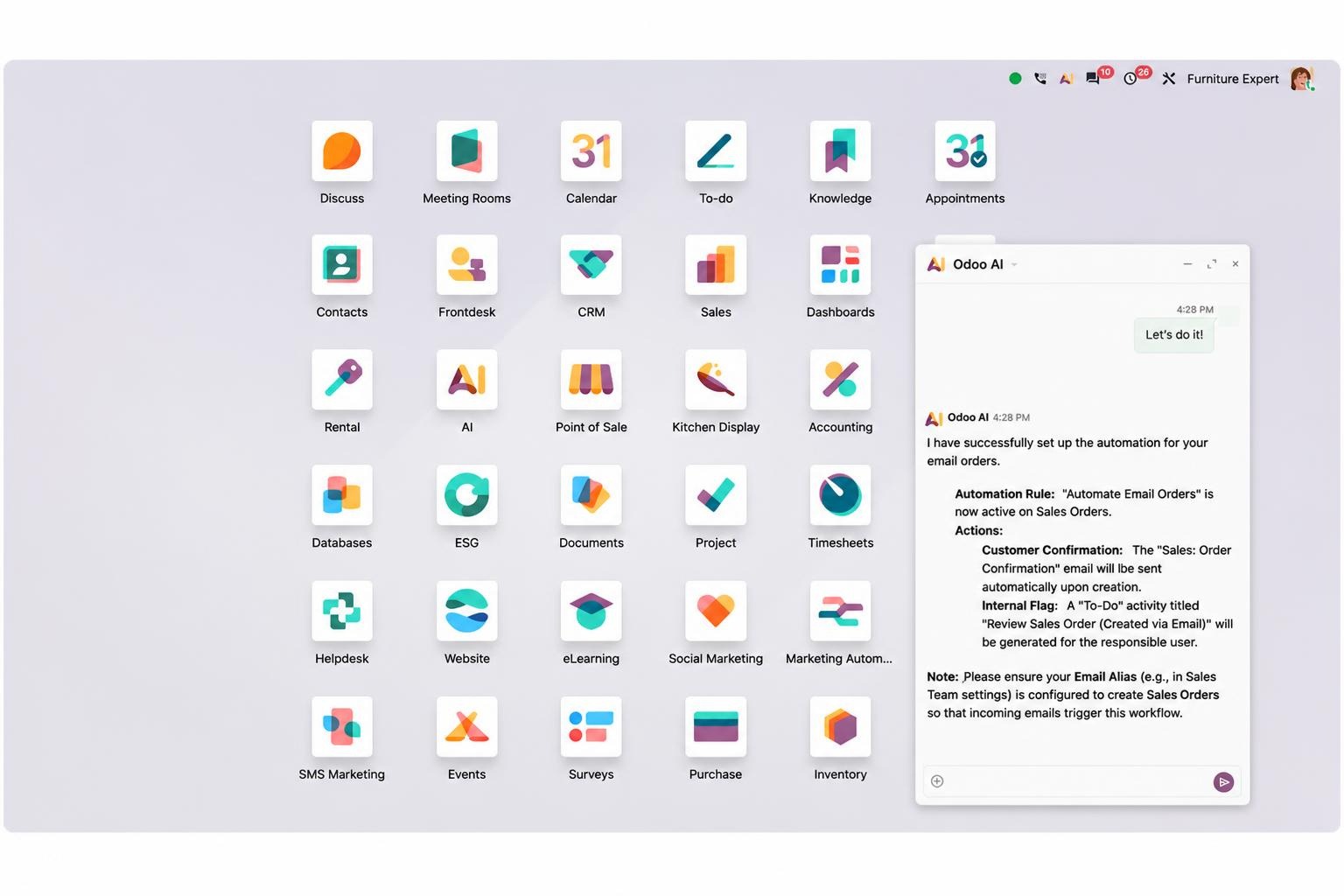Click the "Let's do it!" message bubble
This screenshot has height=896, width=1344.
coord(1173,334)
